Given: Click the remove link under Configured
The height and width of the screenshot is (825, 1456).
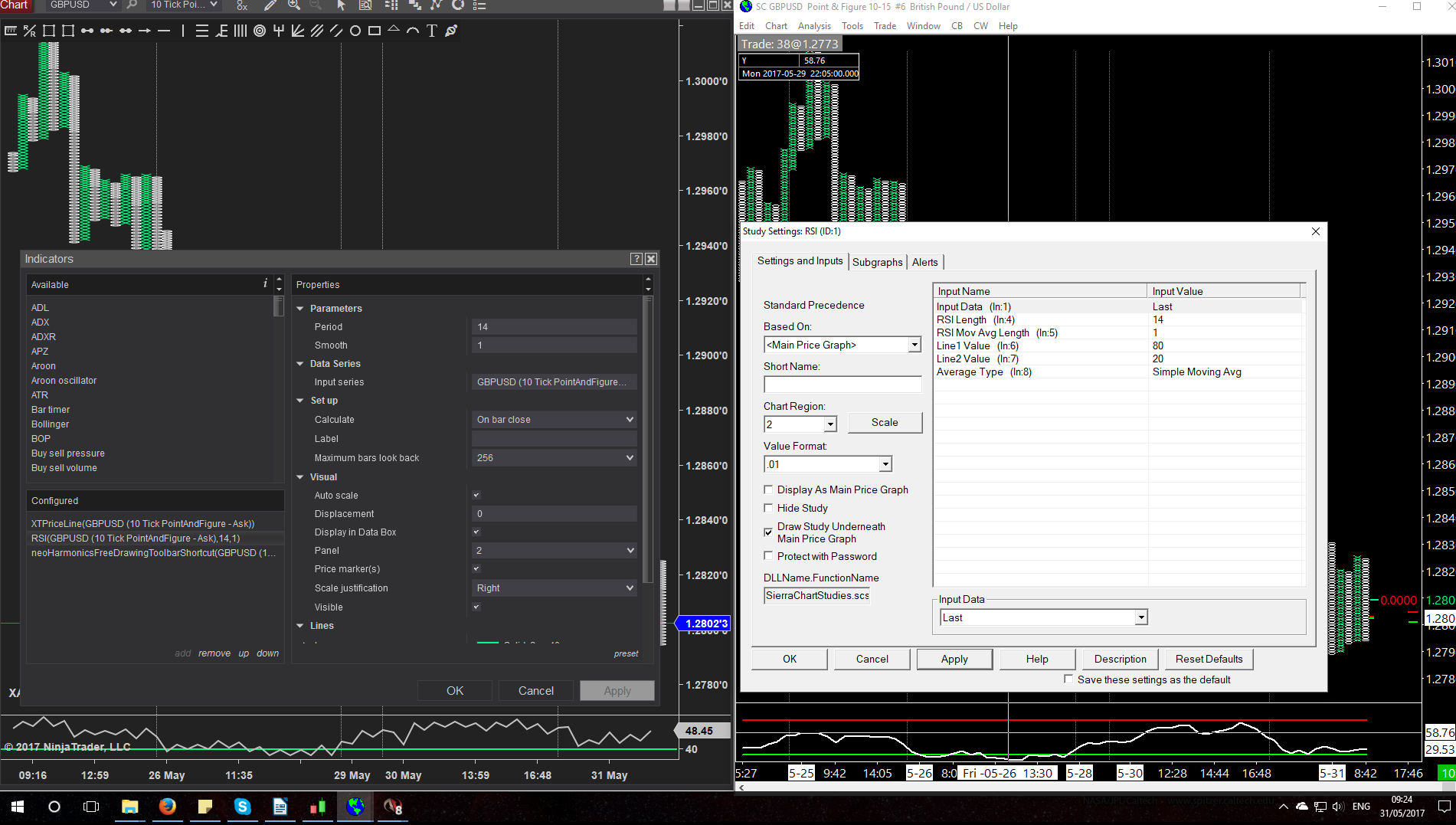Looking at the screenshot, I should pyautogui.click(x=214, y=653).
